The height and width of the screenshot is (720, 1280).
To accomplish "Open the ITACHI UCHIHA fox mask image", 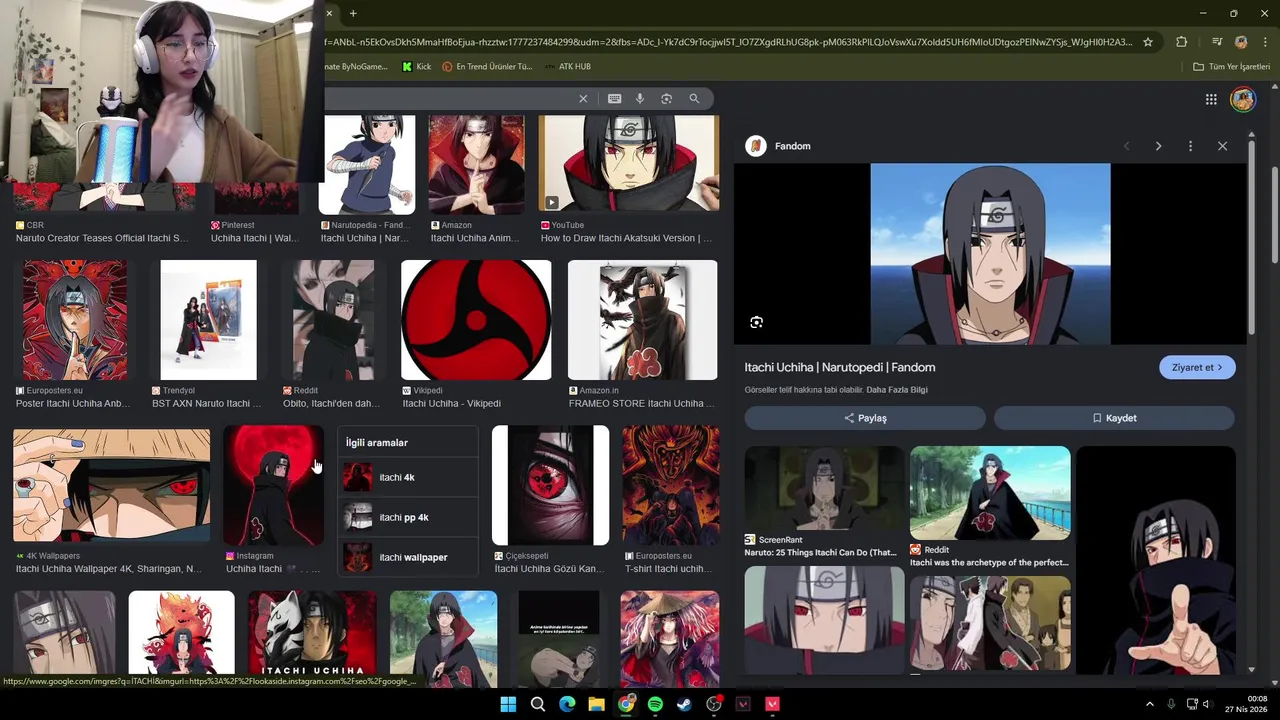I will 312,634.
